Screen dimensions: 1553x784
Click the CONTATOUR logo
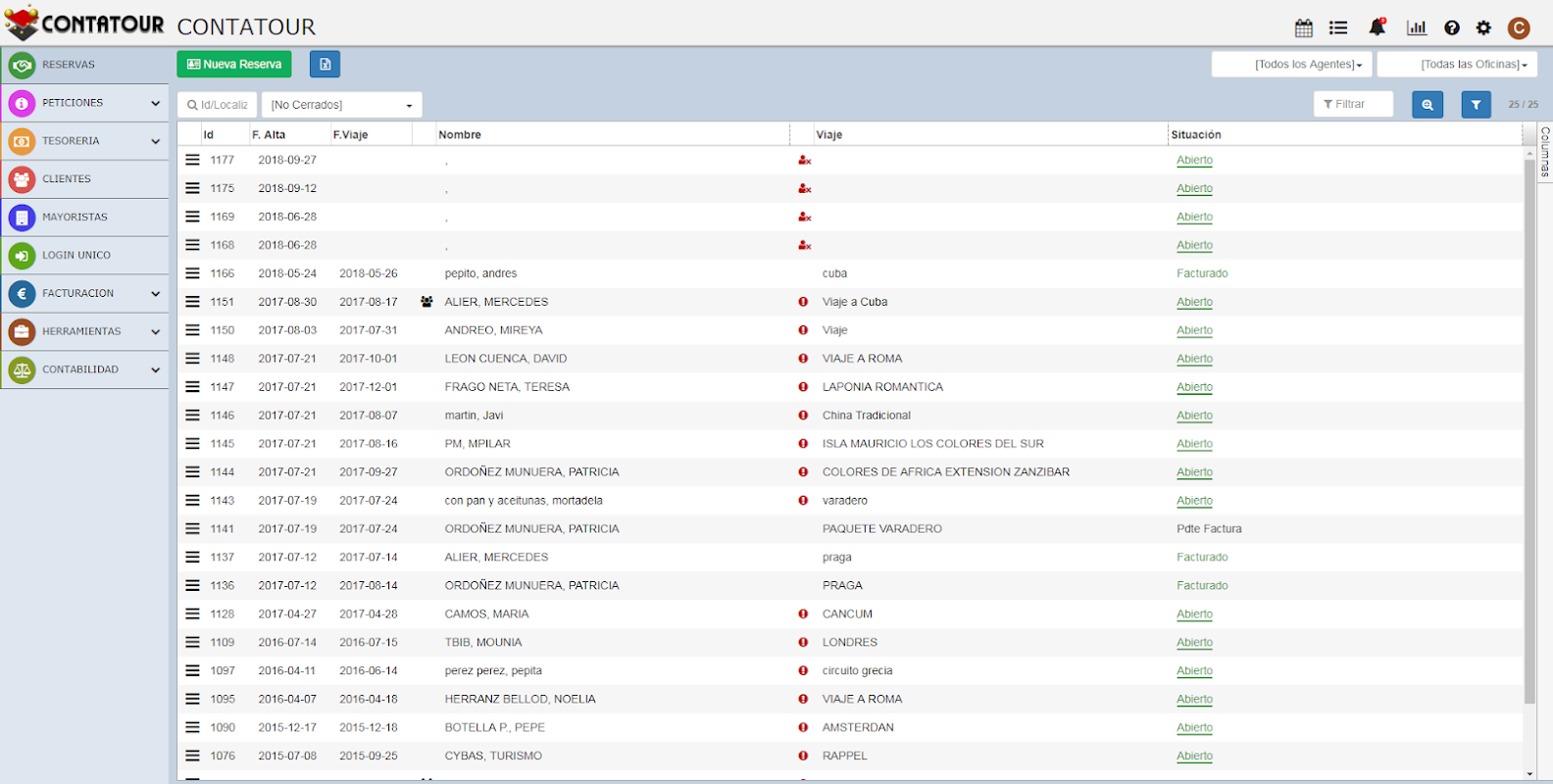tap(84, 24)
